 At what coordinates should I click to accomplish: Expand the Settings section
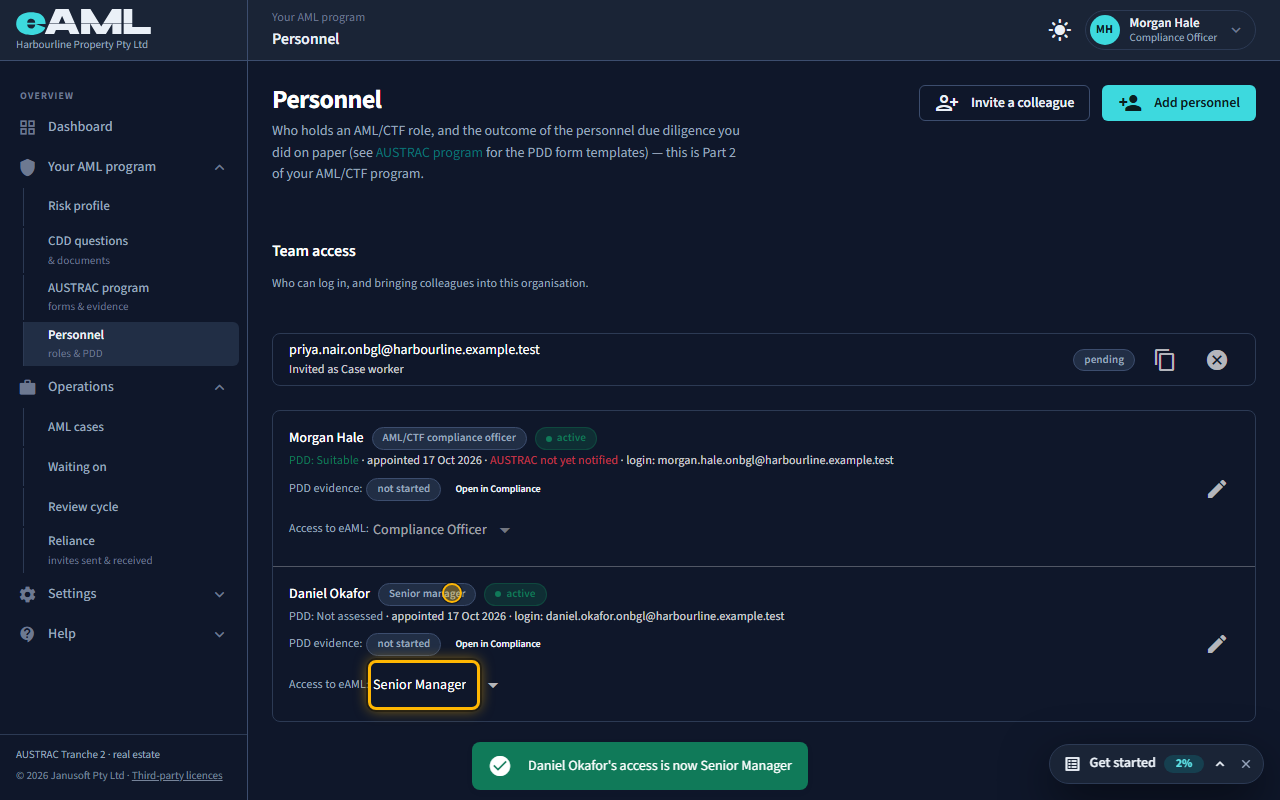tap(220, 594)
